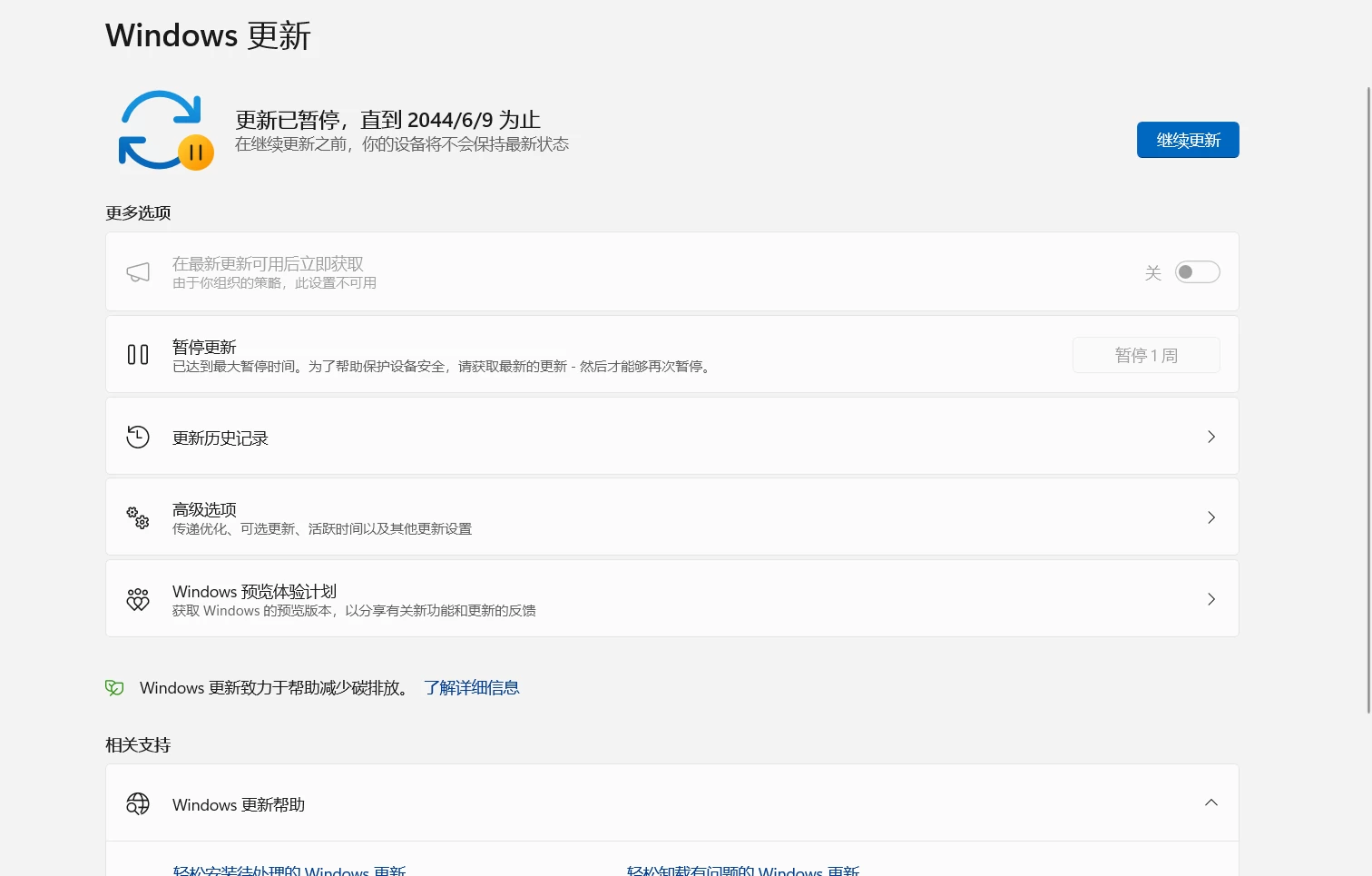
Task: Click the 关 label next to the toggle
Action: 1153,273
